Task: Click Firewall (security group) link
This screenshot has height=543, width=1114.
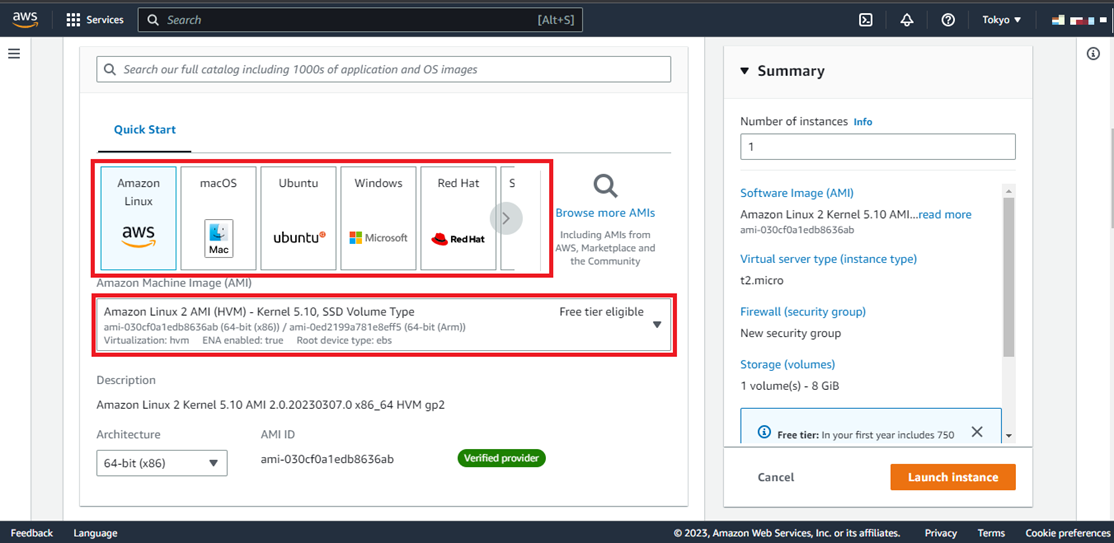Action: tap(803, 311)
